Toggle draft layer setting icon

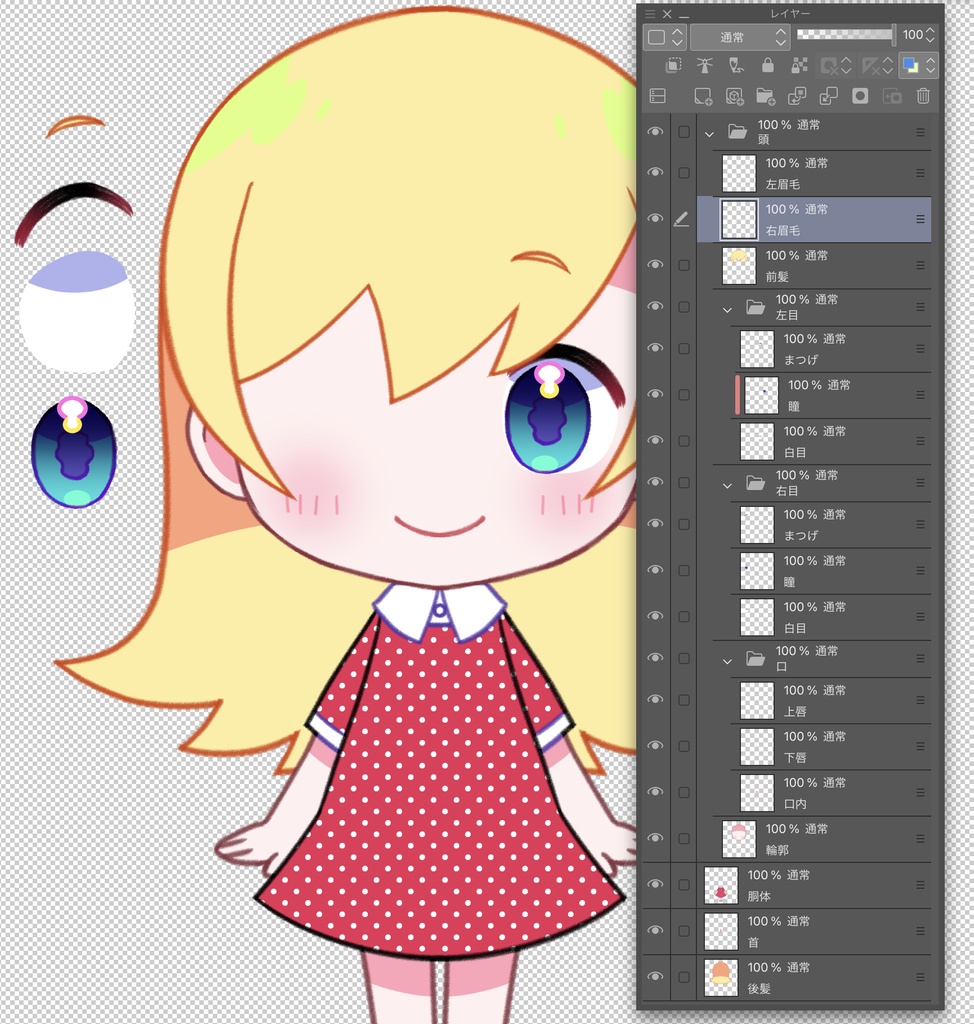click(735, 65)
